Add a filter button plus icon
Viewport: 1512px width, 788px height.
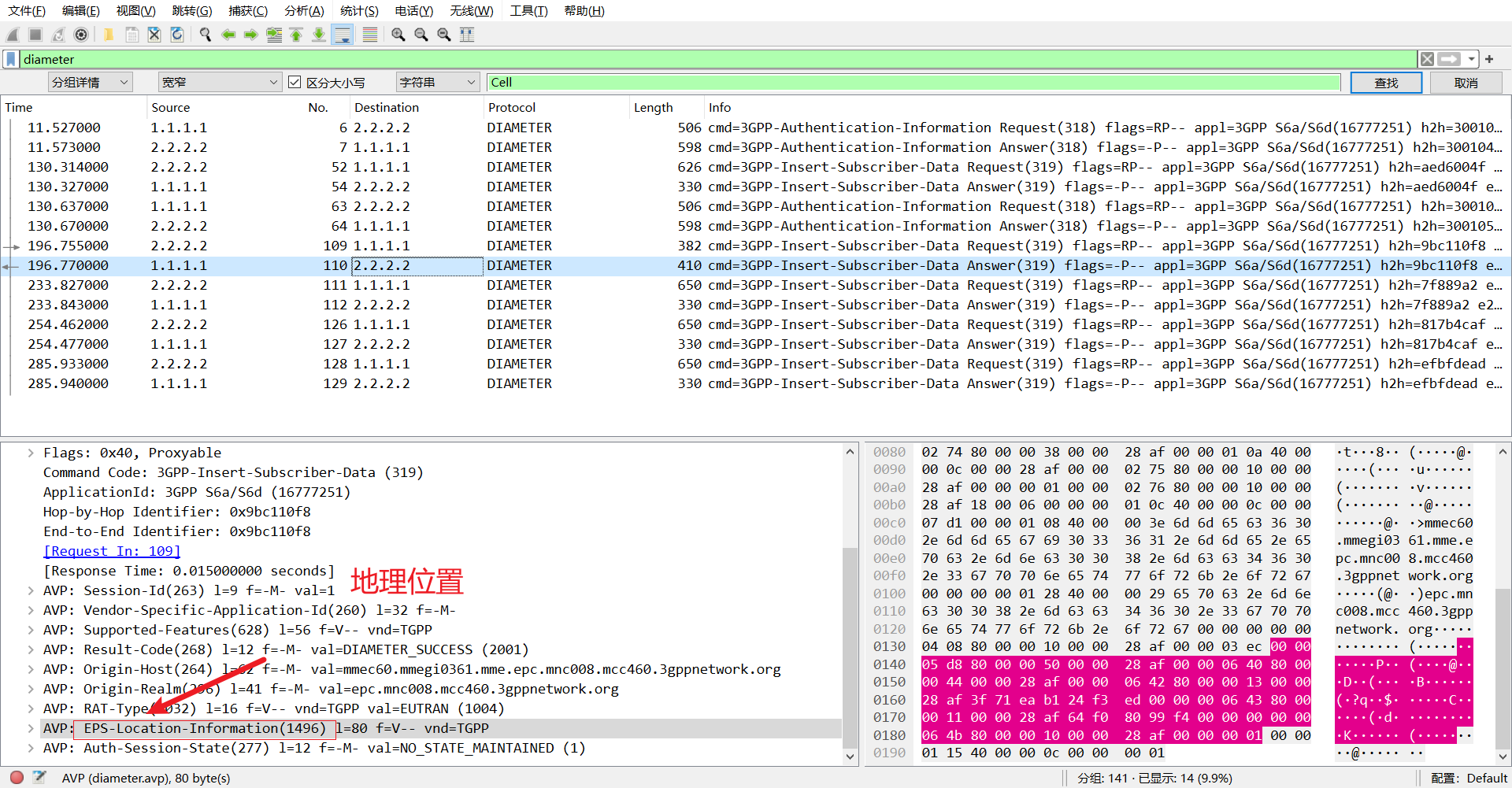point(1489,59)
